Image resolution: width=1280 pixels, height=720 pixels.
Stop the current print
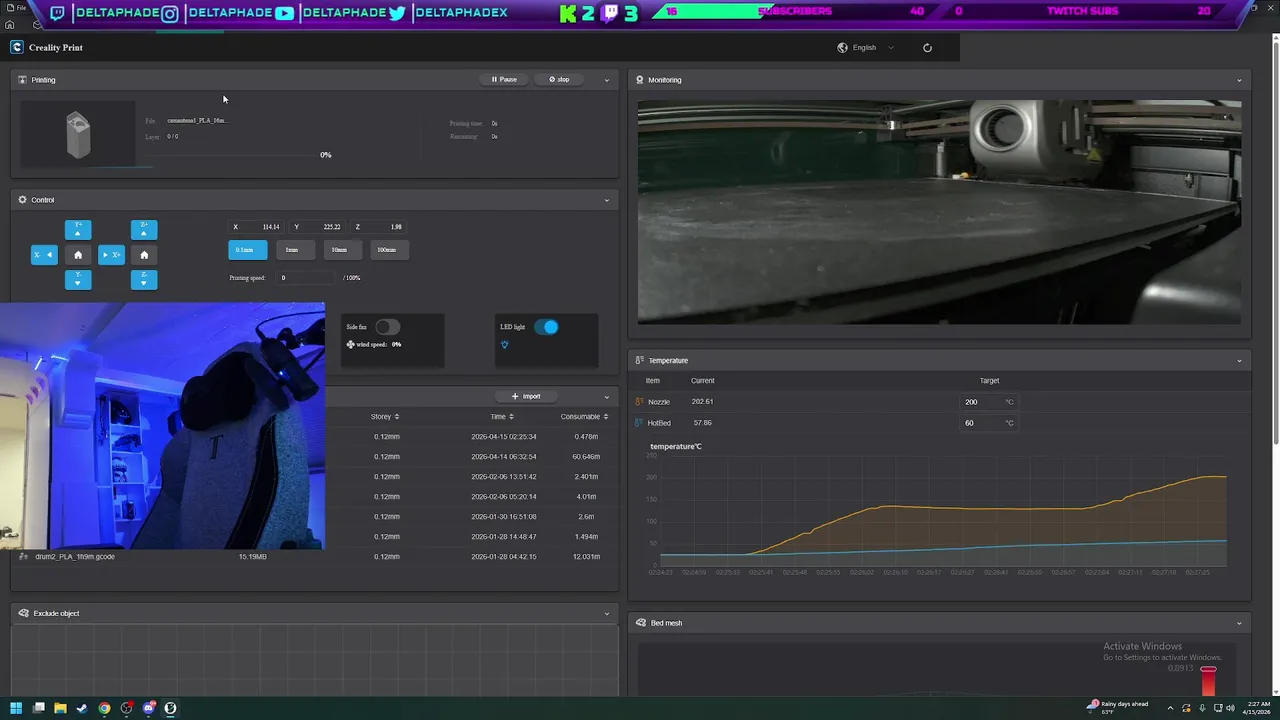pos(559,80)
